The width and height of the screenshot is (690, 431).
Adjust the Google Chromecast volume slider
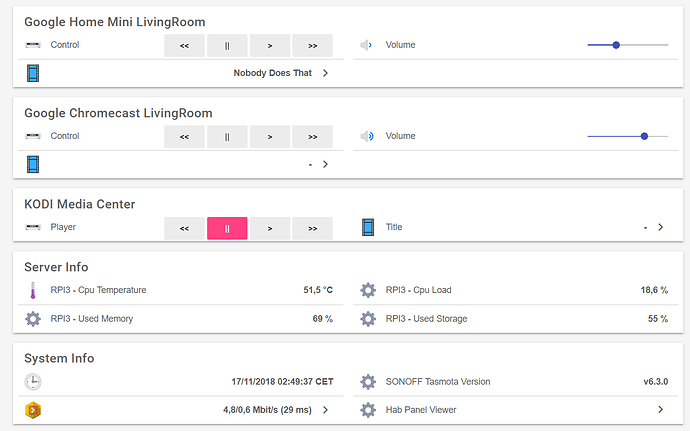pyautogui.click(x=628, y=136)
